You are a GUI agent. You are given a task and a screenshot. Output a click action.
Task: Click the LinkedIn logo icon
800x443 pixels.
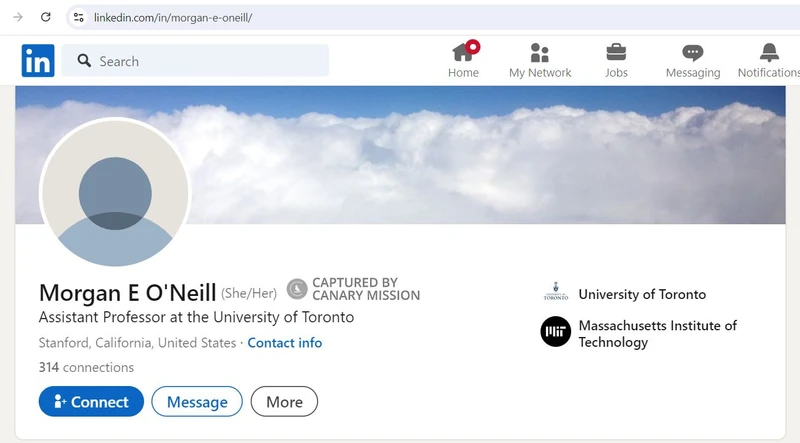click(x=38, y=61)
